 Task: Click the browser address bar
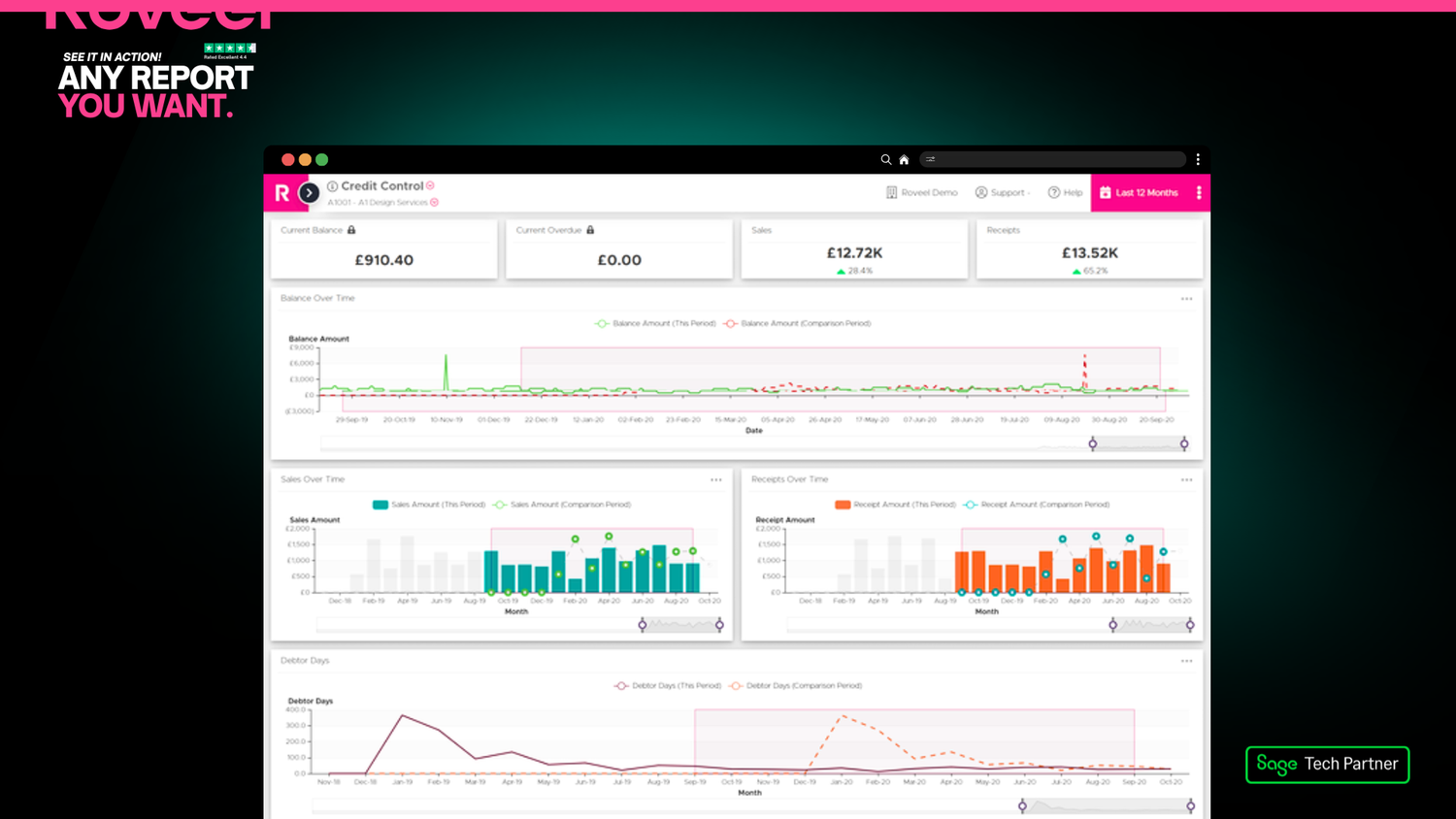point(1053,159)
